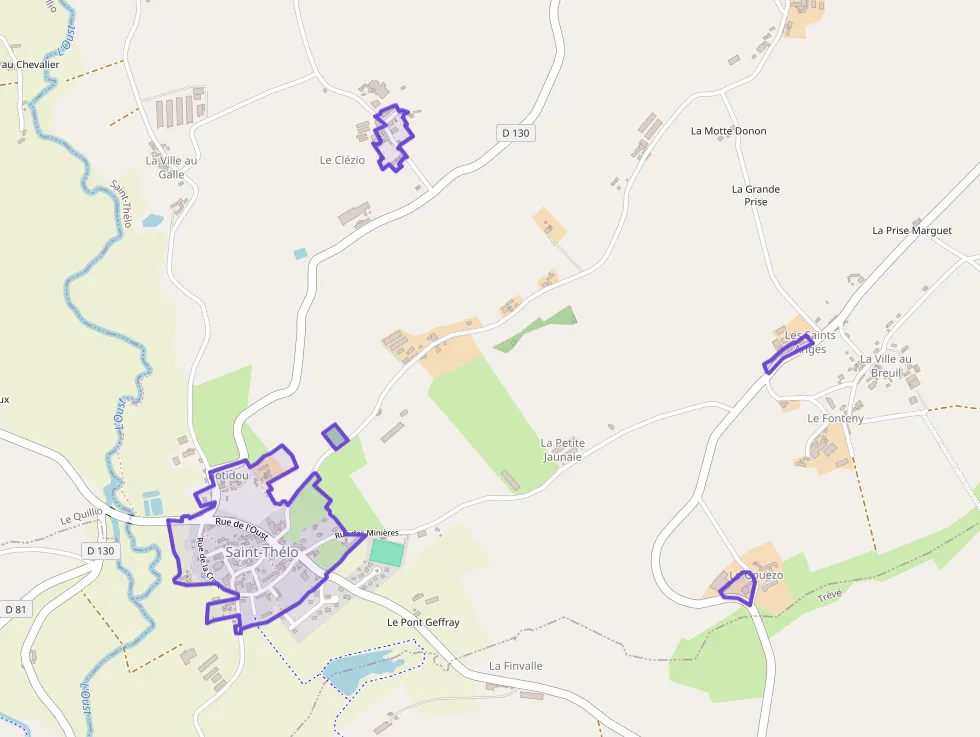The width and height of the screenshot is (980, 737).
Task: Click the La Ville au Galle label
Action: coord(171,168)
